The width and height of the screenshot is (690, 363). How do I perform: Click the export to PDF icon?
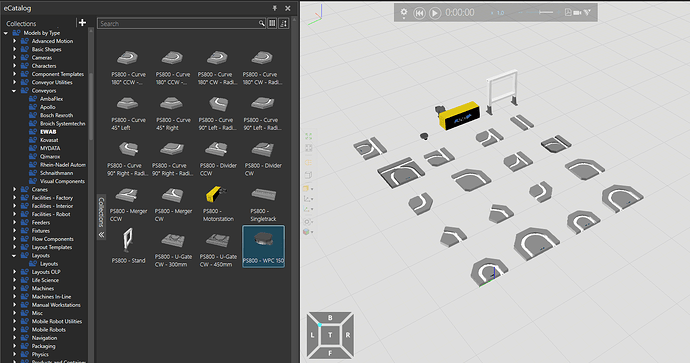[568, 12]
